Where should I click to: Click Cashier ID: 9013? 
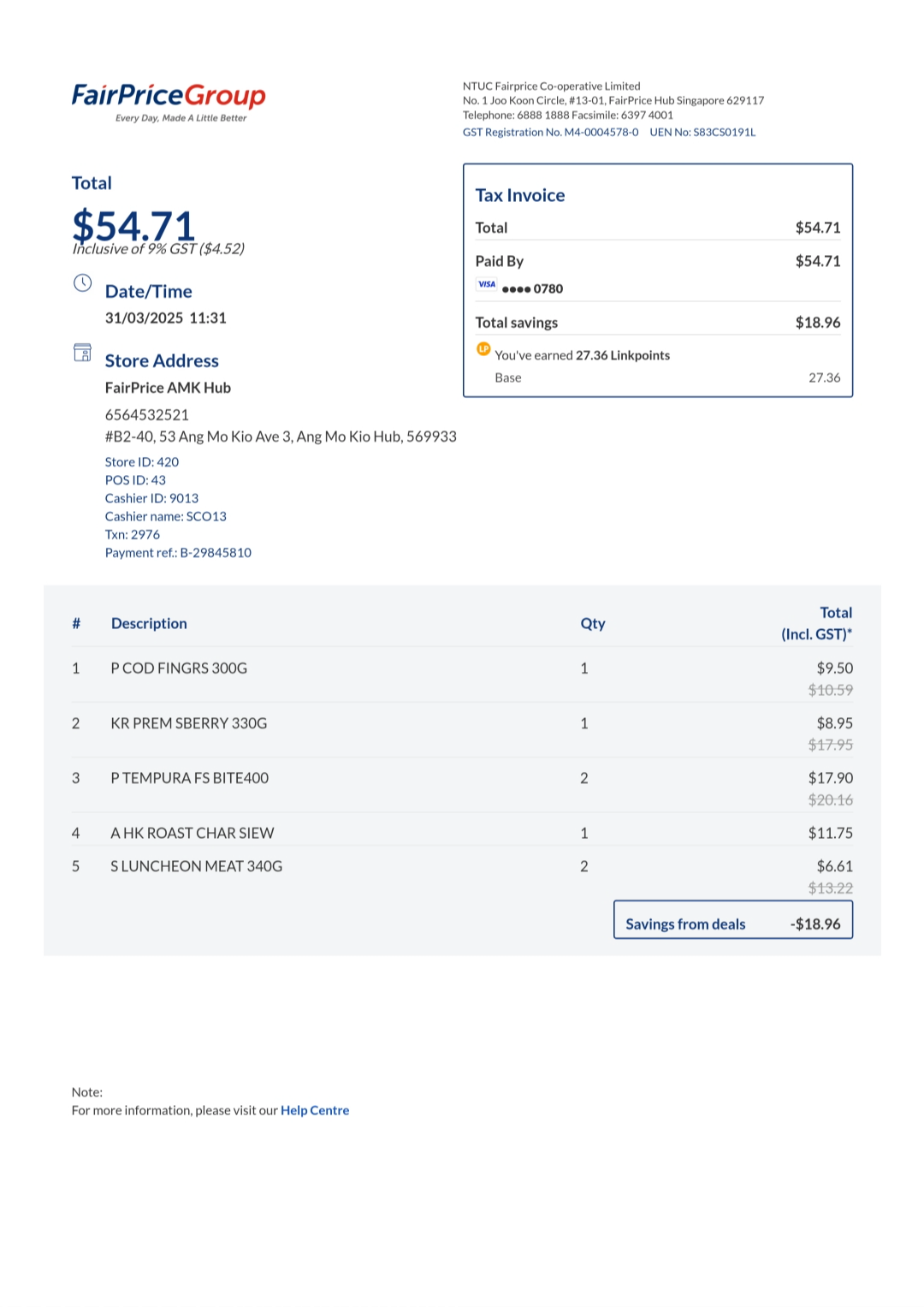tap(151, 498)
